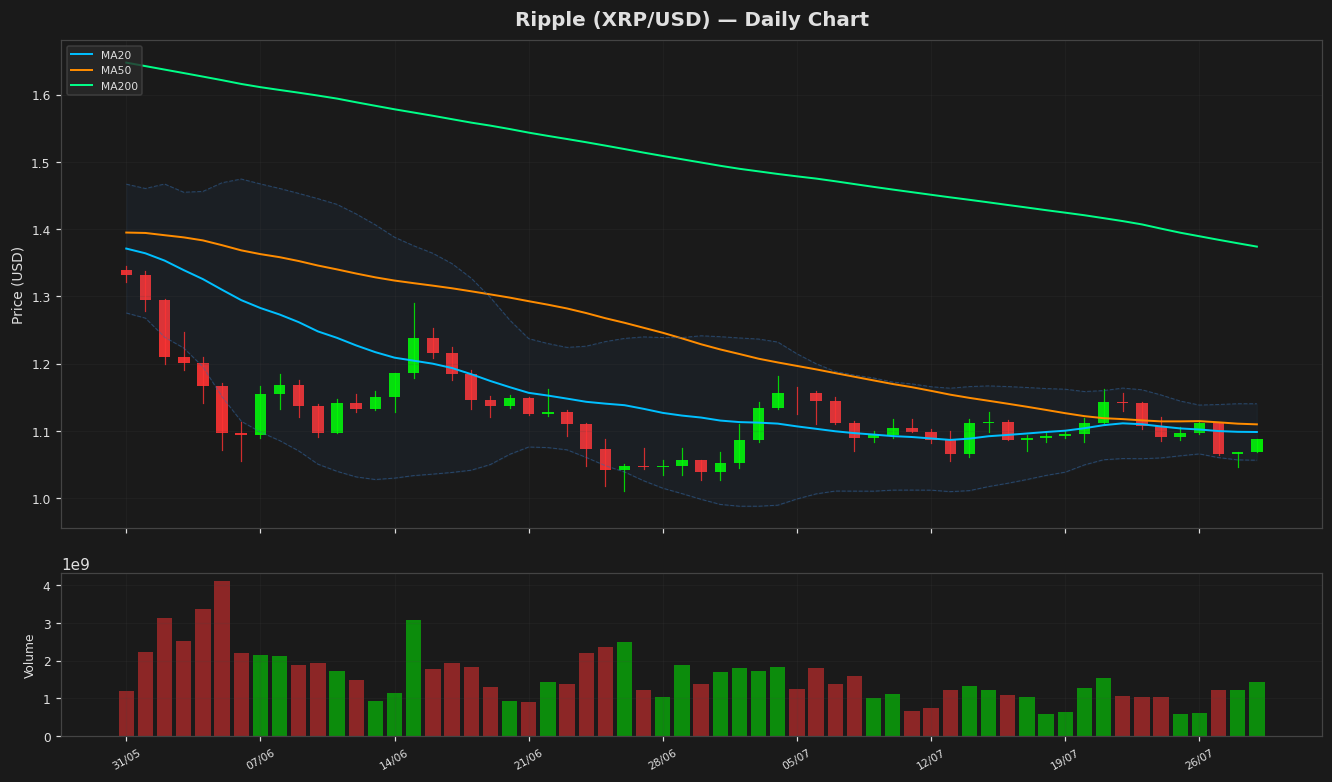Viewport: 1332px width, 782px height.
Task: Select the MA200 legend entry
Action: pos(105,86)
